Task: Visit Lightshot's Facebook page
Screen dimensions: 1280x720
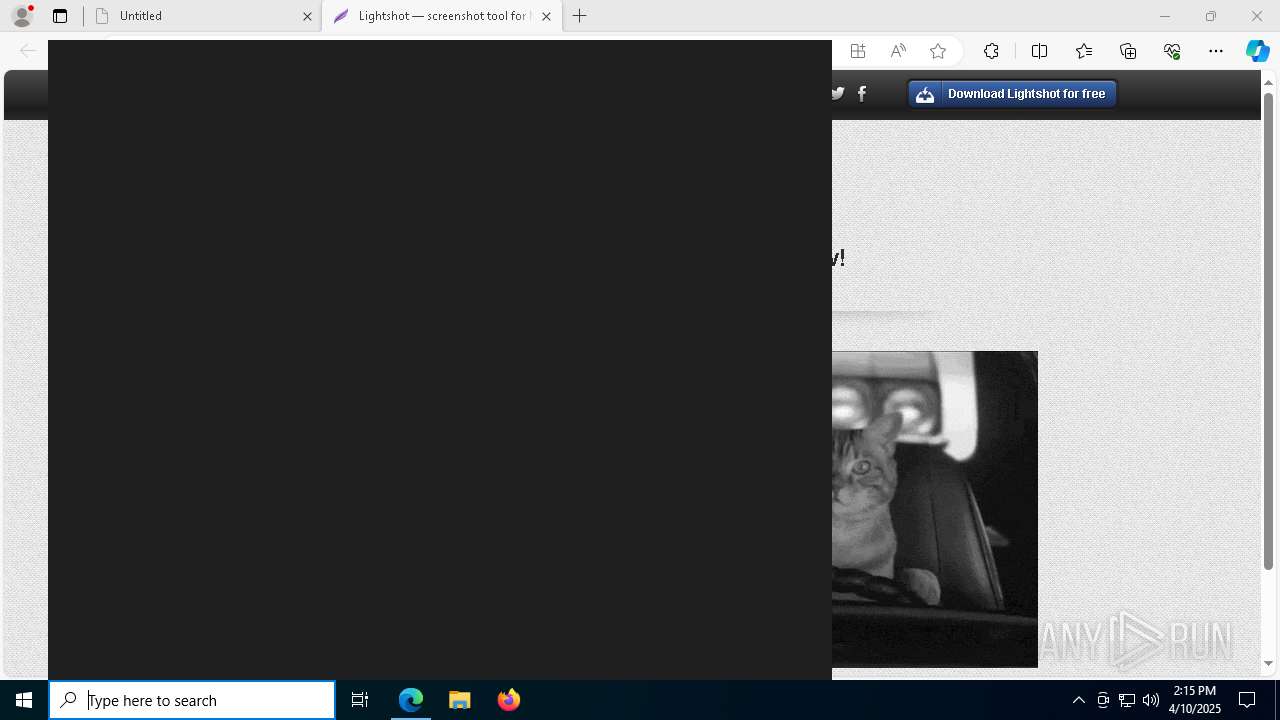Action: [862, 93]
